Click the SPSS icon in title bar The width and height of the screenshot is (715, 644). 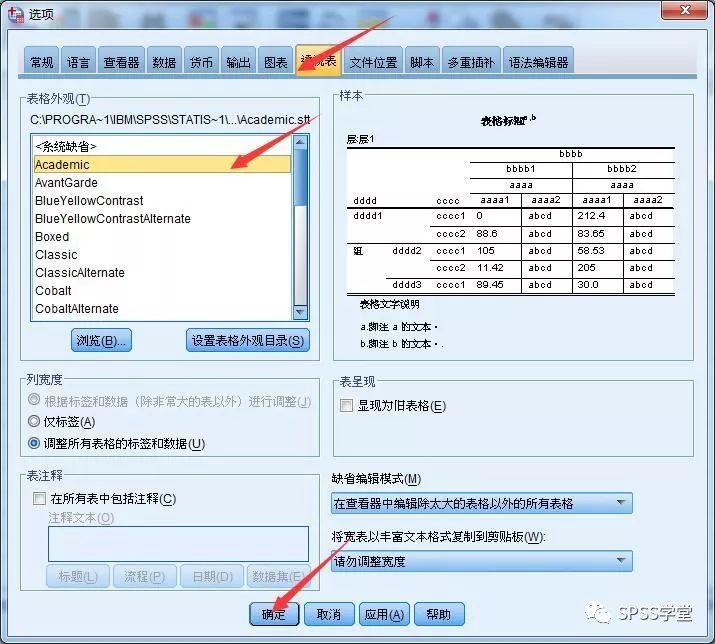(16, 15)
